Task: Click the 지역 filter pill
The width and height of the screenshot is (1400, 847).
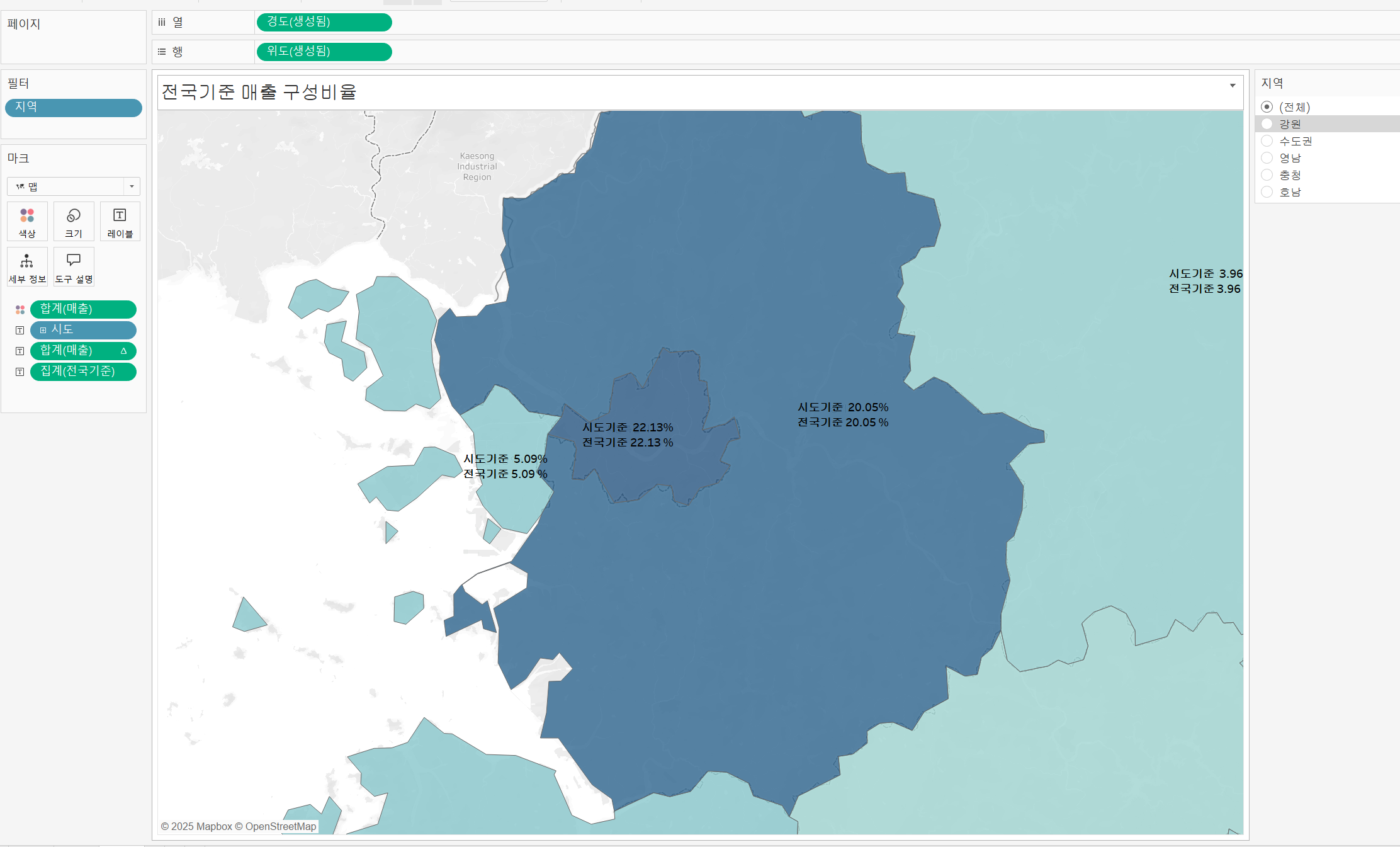Action: point(74,108)
